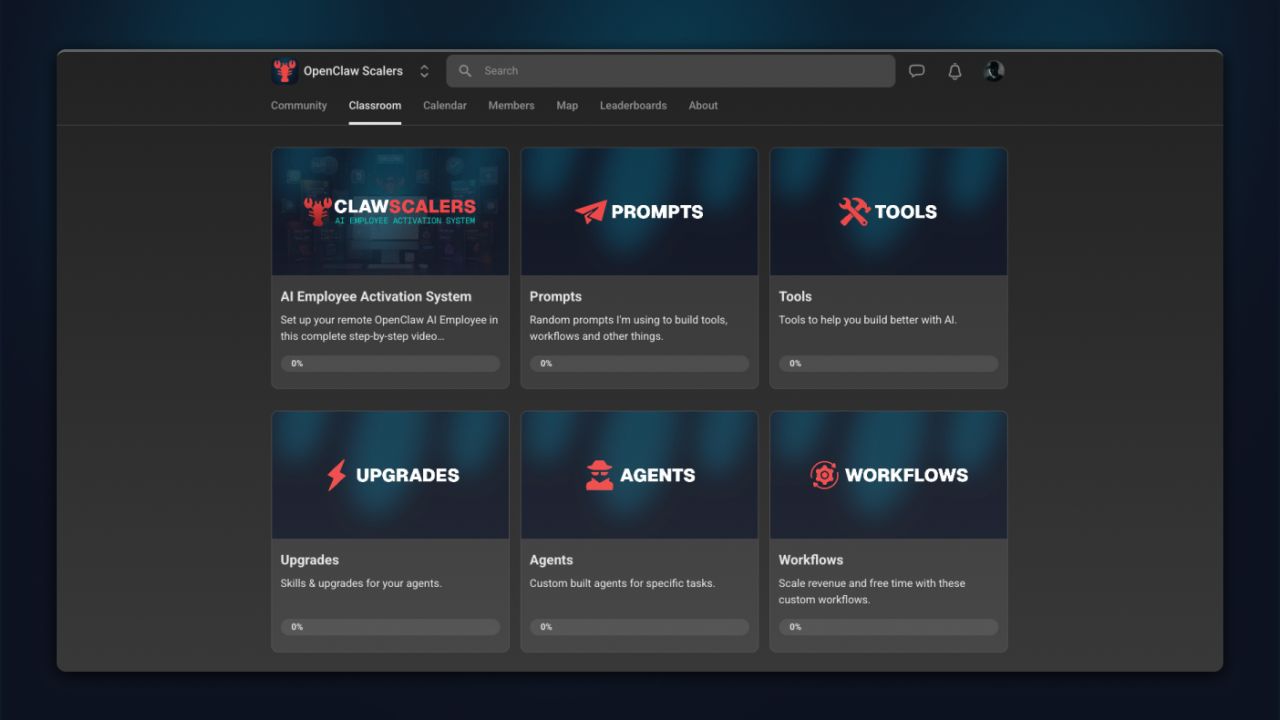1280x720 pixels.
Task: Open the Members tab
Action: coord(511,105)
